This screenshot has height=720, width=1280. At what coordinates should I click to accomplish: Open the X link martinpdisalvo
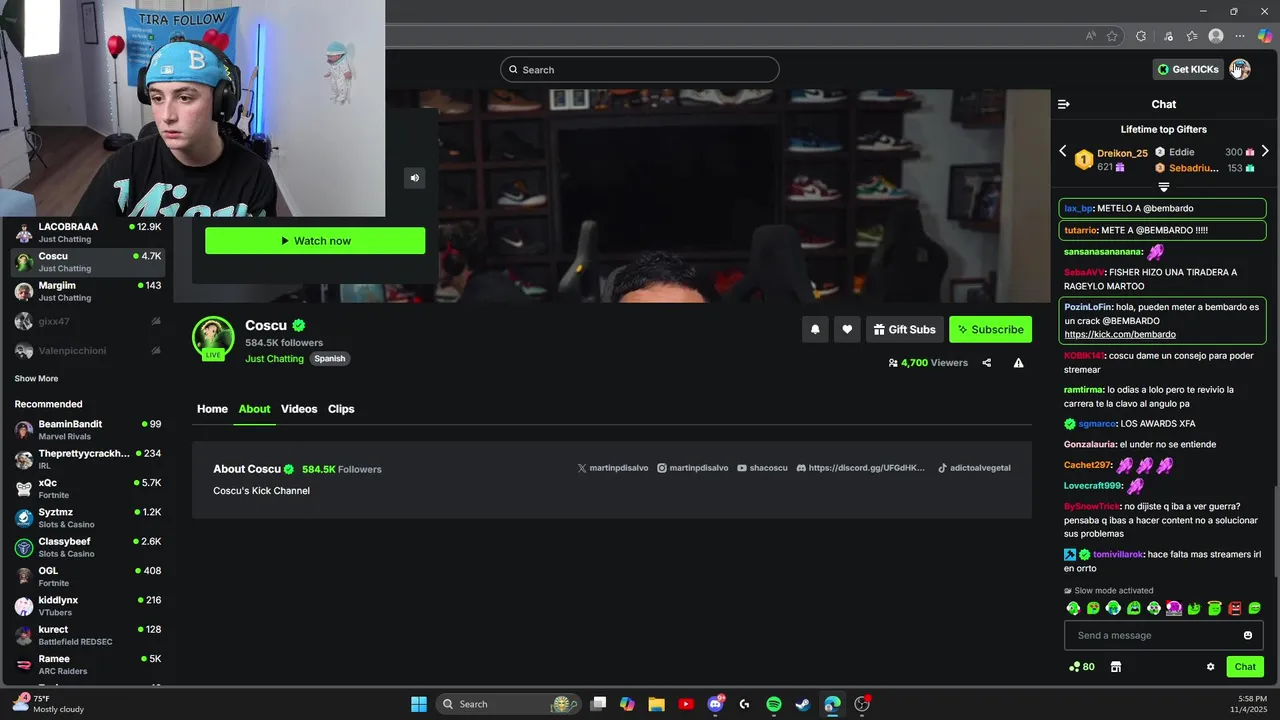coord(612,468)
